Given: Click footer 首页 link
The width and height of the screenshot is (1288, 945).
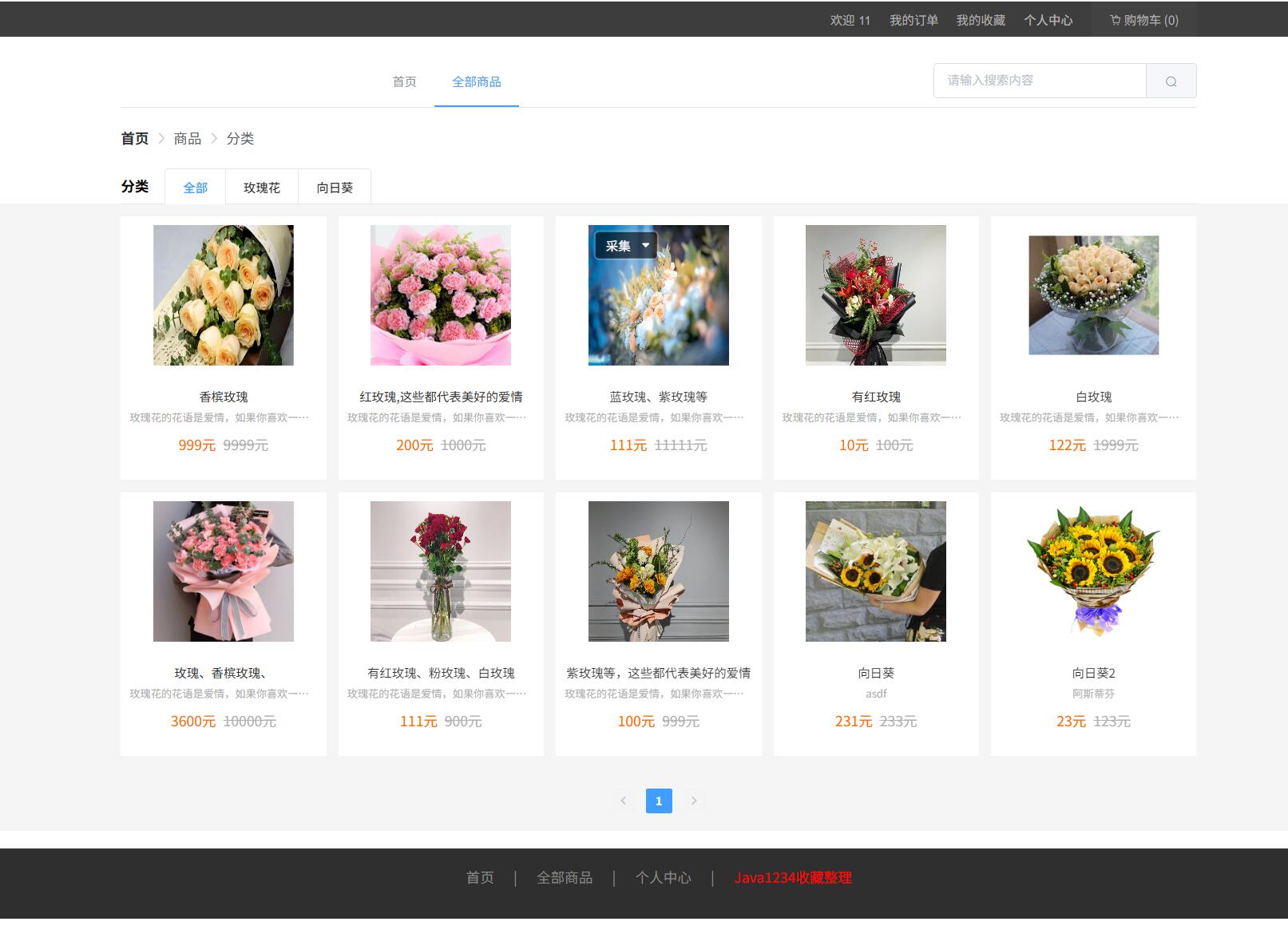Looking at the screenshot, I should [x=480, y=878].
